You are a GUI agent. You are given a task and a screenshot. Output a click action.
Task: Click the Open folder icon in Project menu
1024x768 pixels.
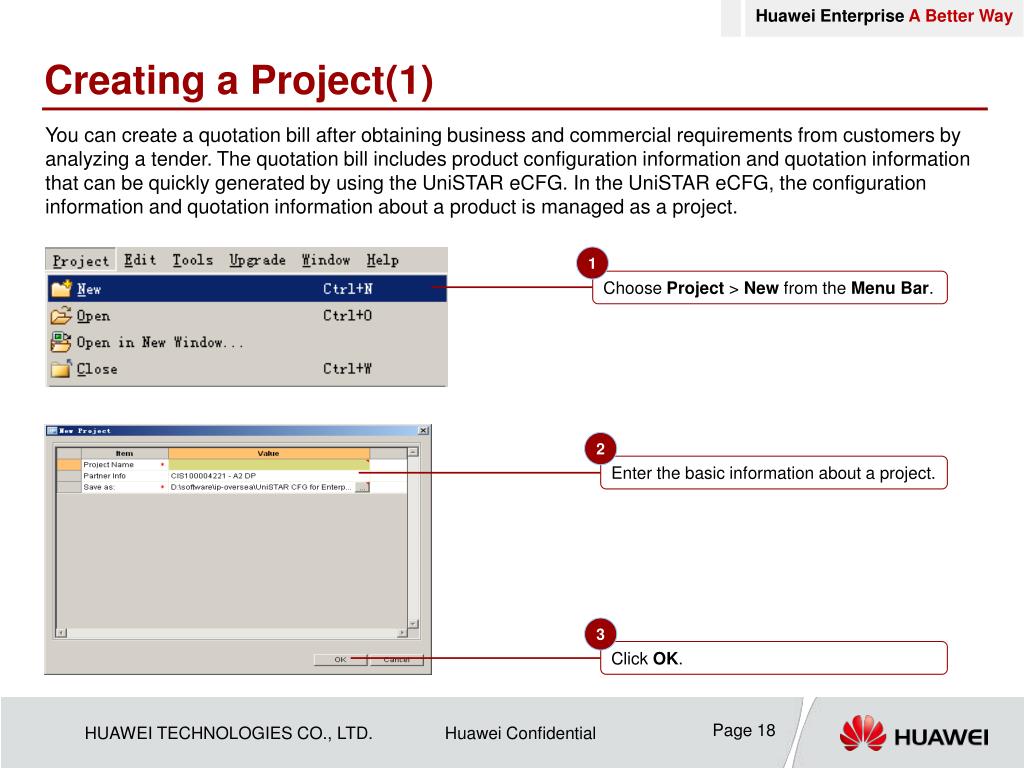click(61, 315)
